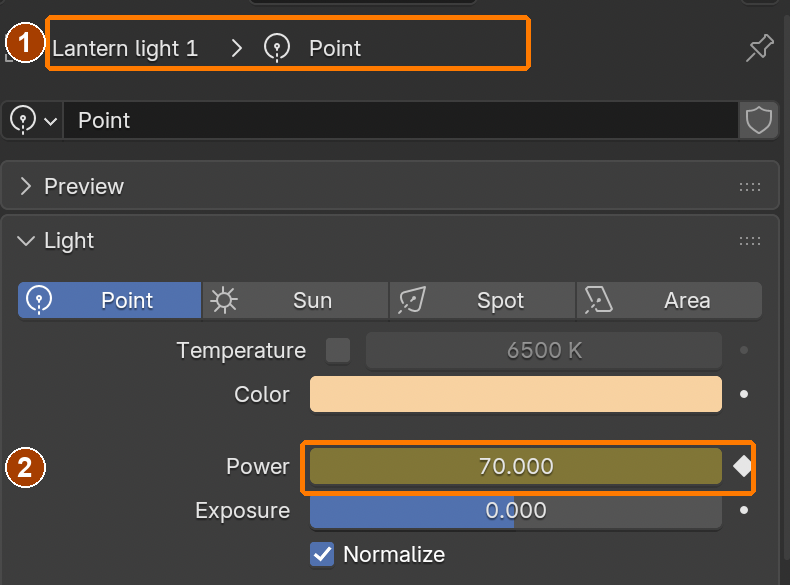Click the Exposure slider 0.000

516,510
